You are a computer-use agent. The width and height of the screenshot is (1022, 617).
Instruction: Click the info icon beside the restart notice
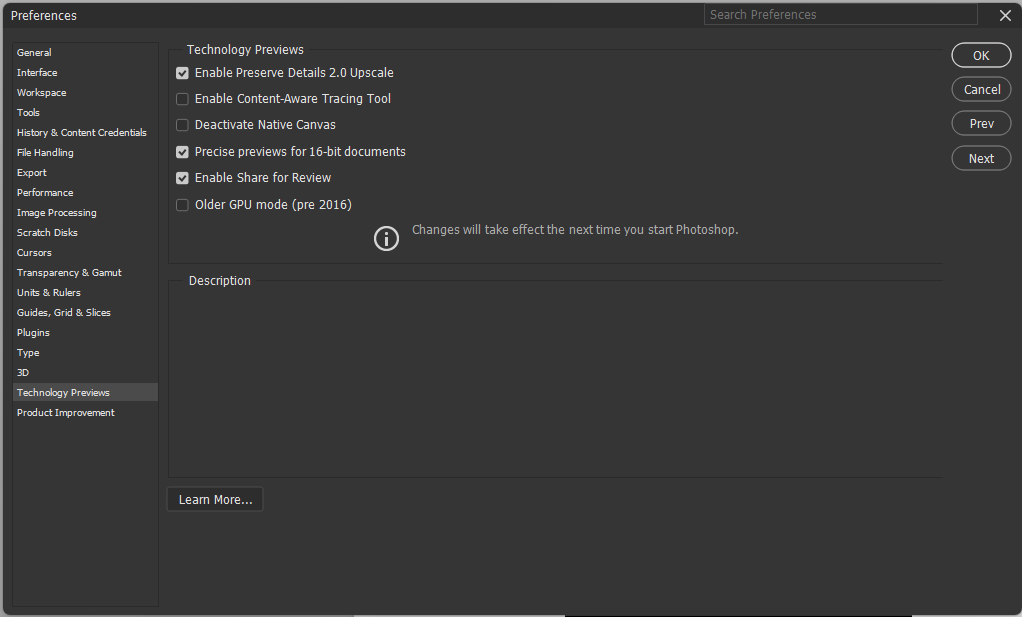[x=386, y=238]
